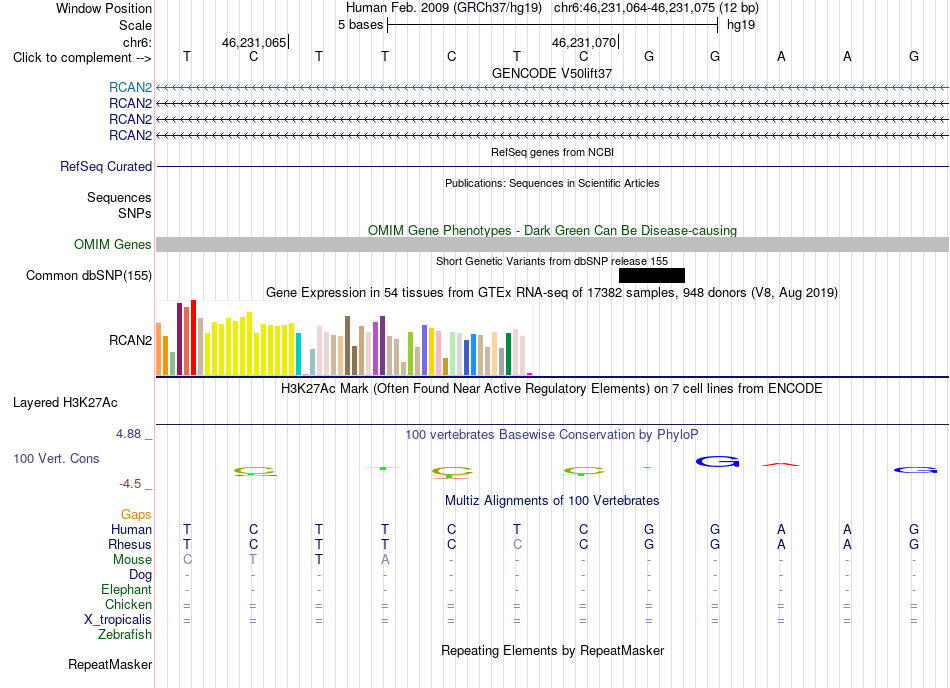The image size is (950, 688).
Task: Click 'Multiz Alignments of 100 Vertebrates' title
Action: point(552,500)
